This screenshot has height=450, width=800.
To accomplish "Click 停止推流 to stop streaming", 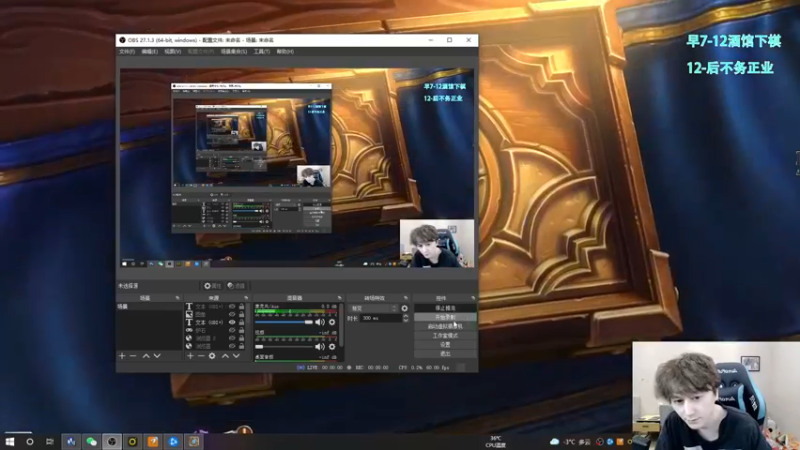I will (x=445, y=308).
